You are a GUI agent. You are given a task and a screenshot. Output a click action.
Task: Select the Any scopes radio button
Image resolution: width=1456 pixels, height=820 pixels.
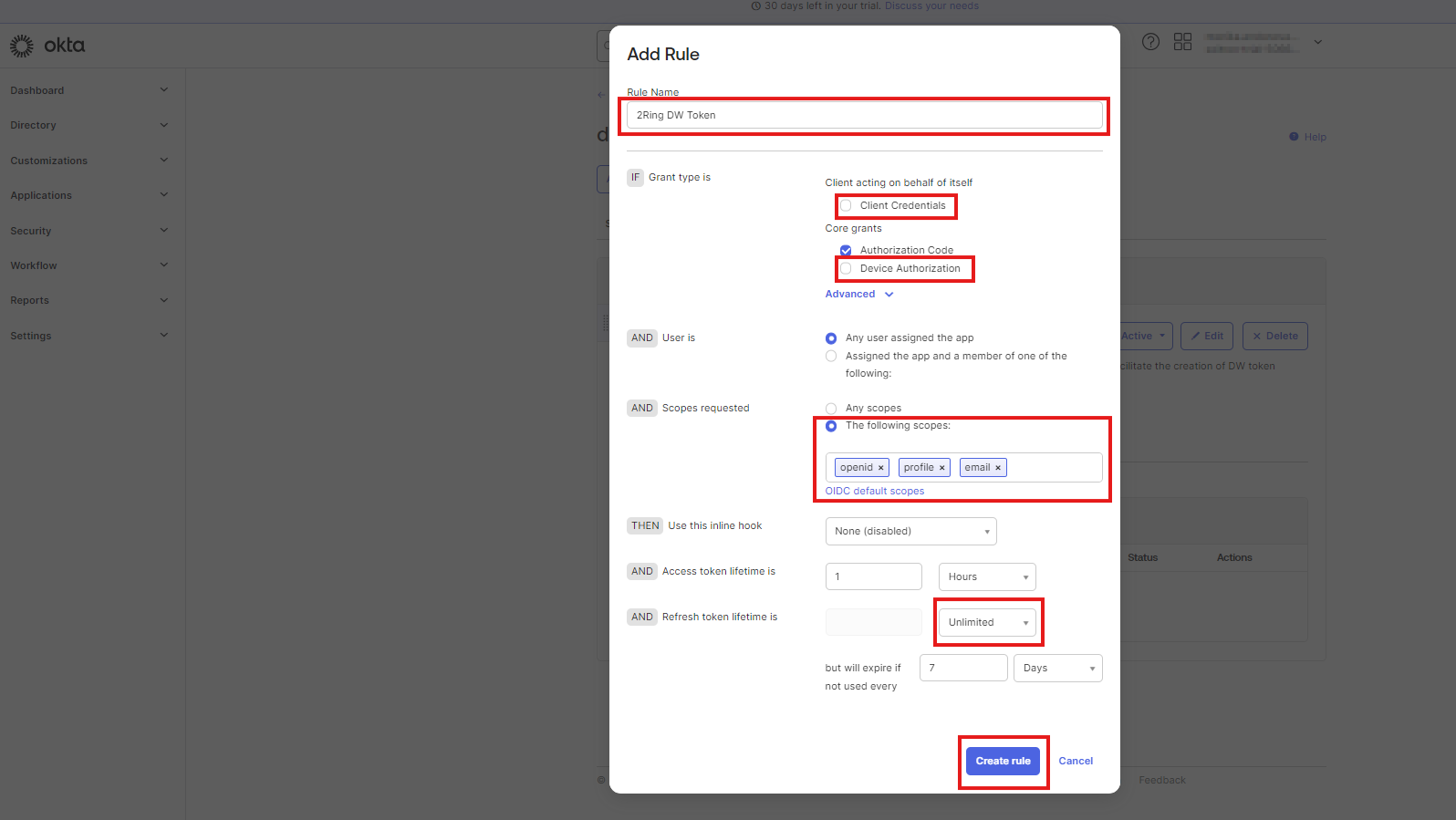tap(831, 409)
